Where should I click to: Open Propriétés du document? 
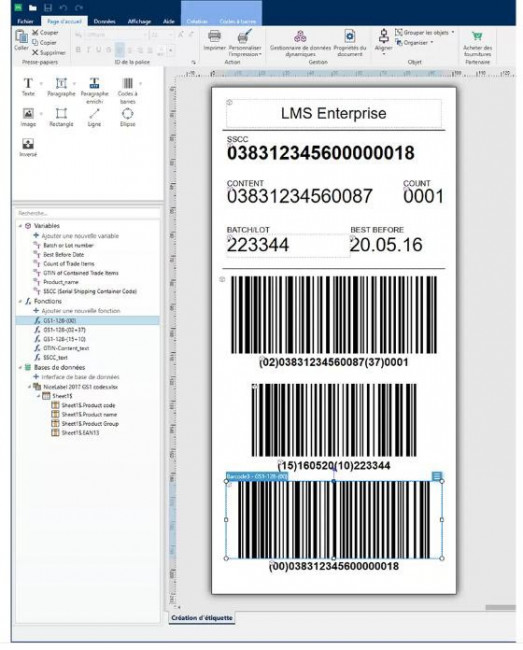(350, 43)
